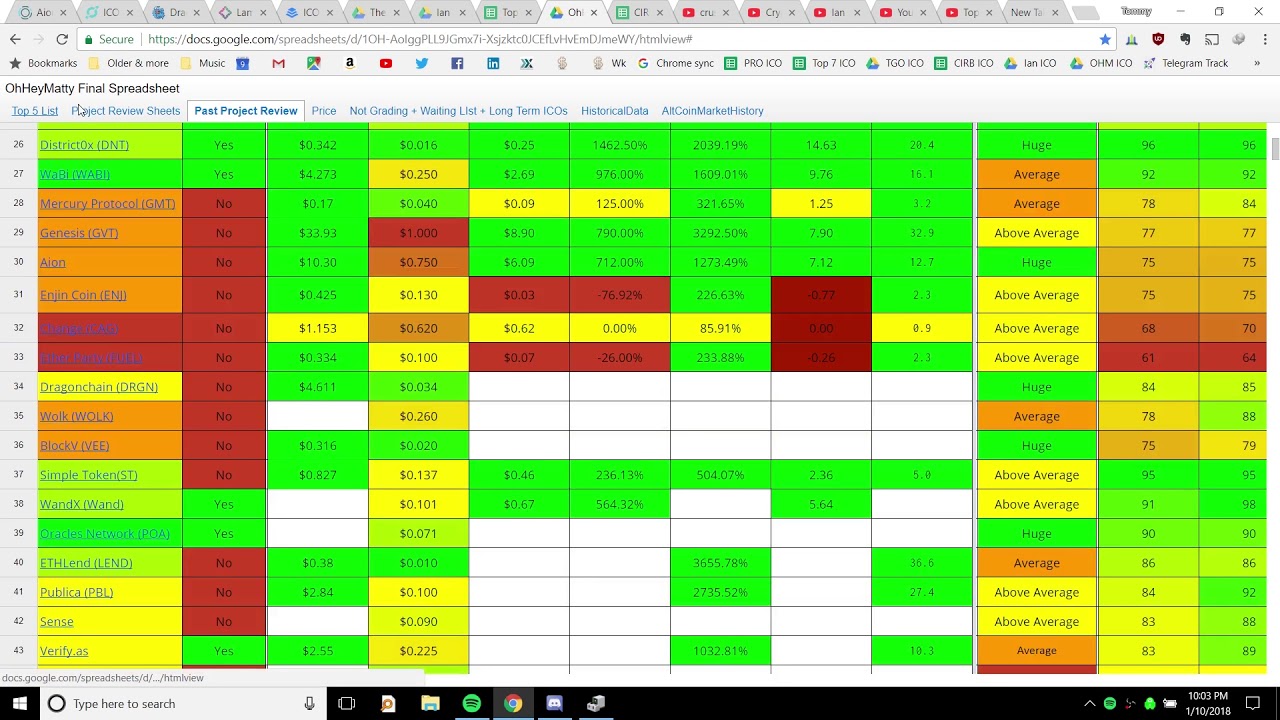
Task: Click the bookmark star in address bar
Action: click(1105, 39)
